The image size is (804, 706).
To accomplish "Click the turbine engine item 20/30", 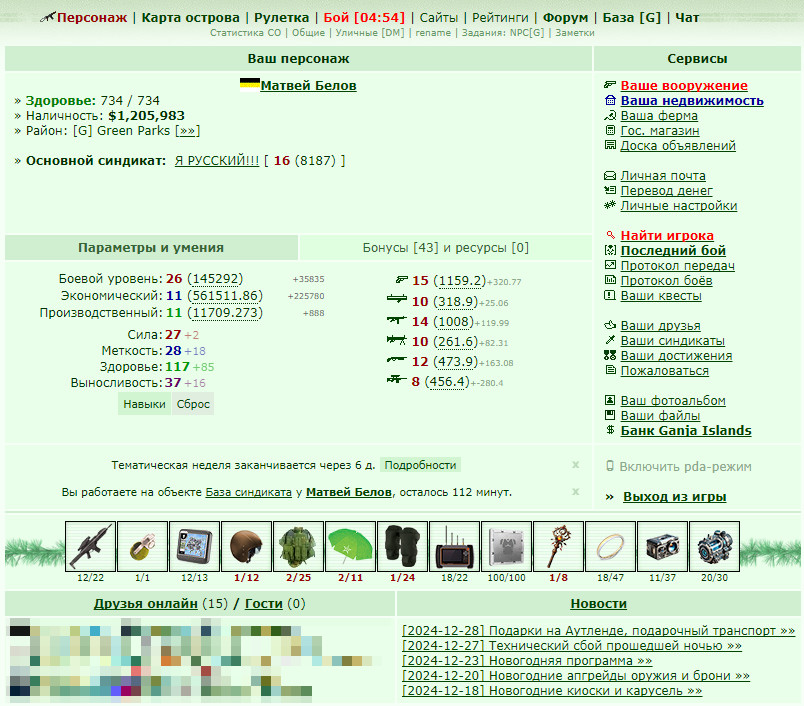I will 714,546.
